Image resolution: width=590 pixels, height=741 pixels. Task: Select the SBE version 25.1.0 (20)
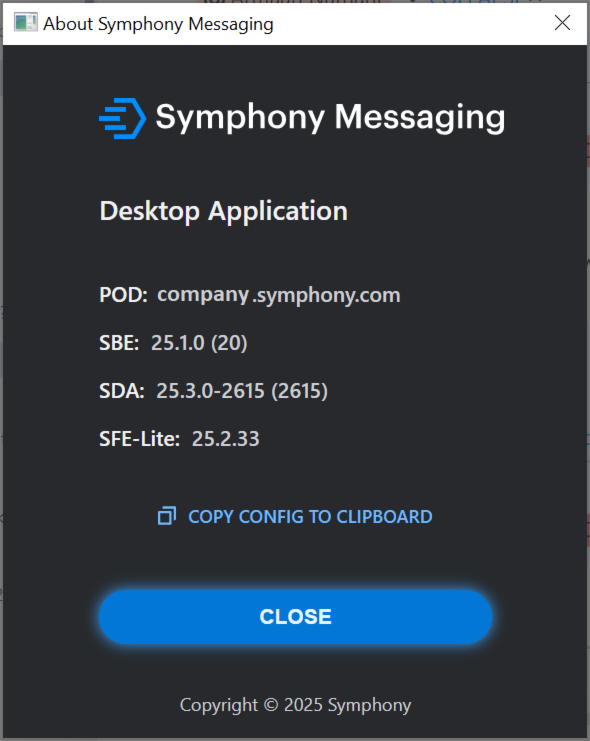point(199,343)
